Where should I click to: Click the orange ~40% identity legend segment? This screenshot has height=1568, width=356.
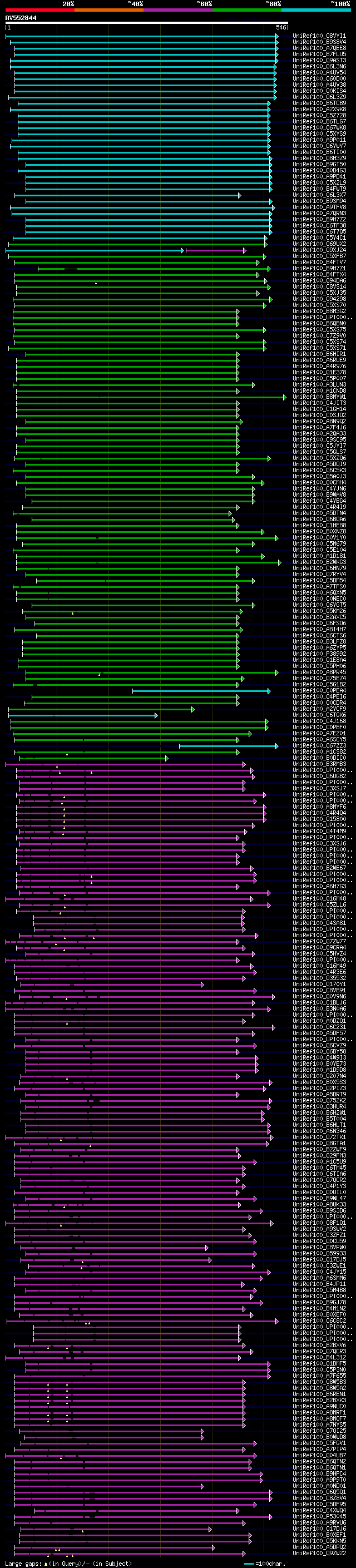(109, 10)
